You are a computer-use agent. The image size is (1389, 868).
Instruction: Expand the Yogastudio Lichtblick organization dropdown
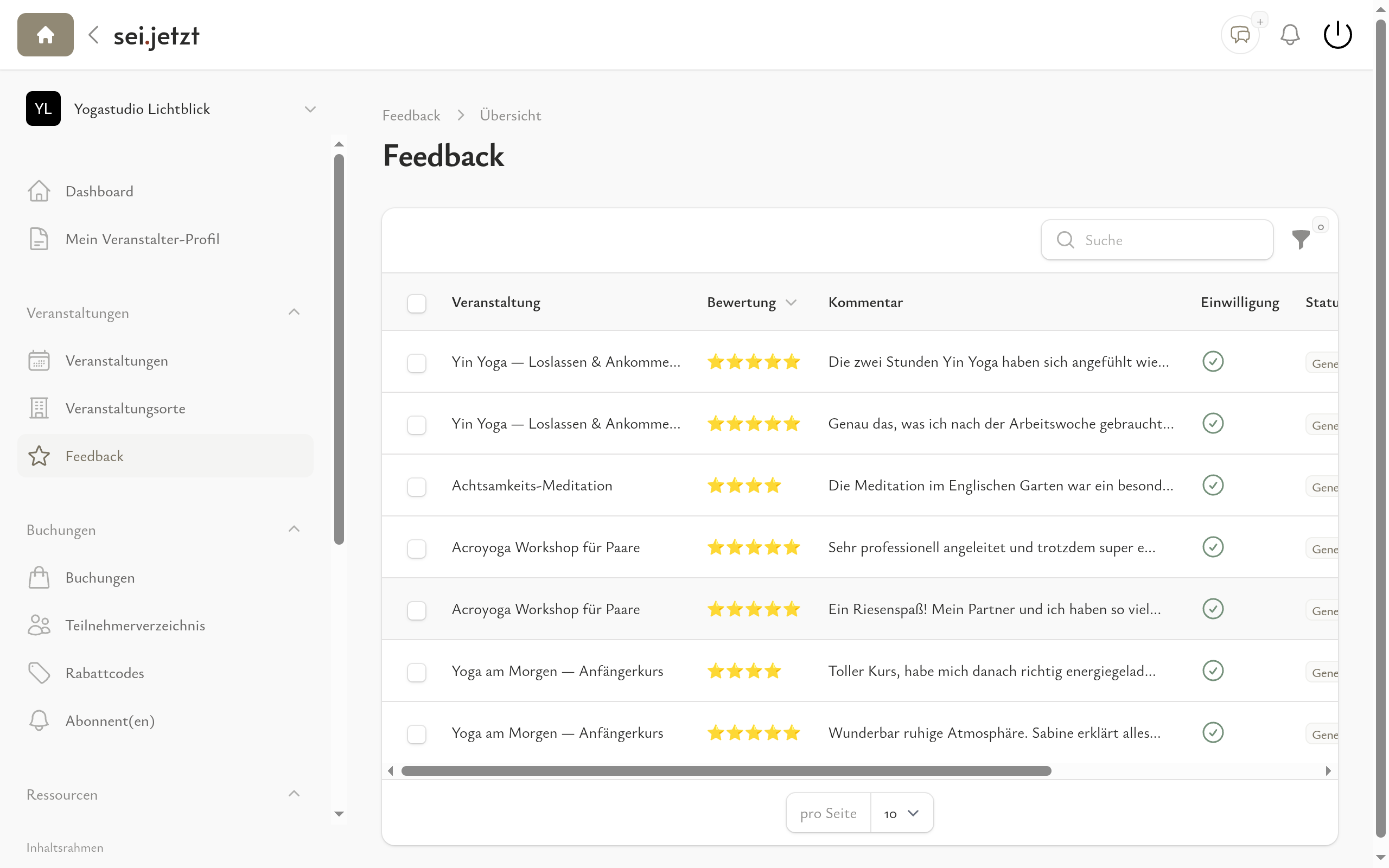tap(310, 109)
